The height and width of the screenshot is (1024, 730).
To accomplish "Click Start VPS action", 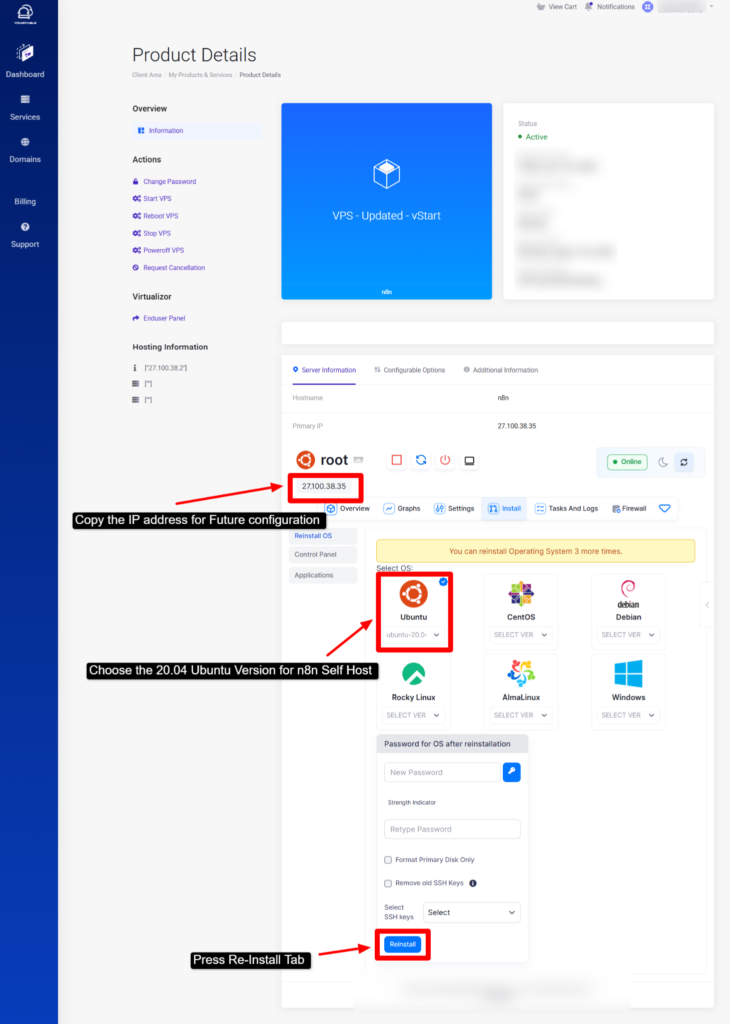I will tap(152, 199).
